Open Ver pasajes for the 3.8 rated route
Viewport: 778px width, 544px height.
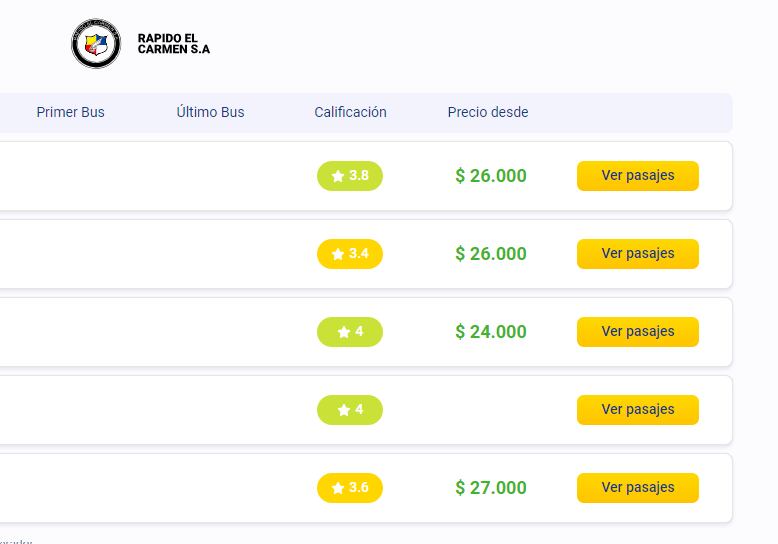coord(637,176)
